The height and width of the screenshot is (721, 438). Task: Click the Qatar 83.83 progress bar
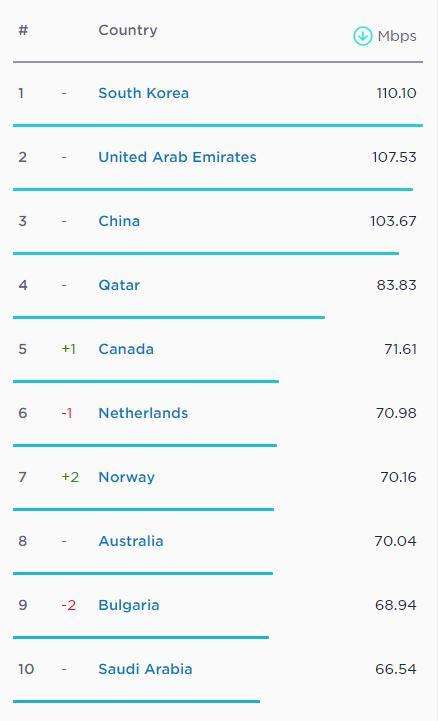click(169, 317)
